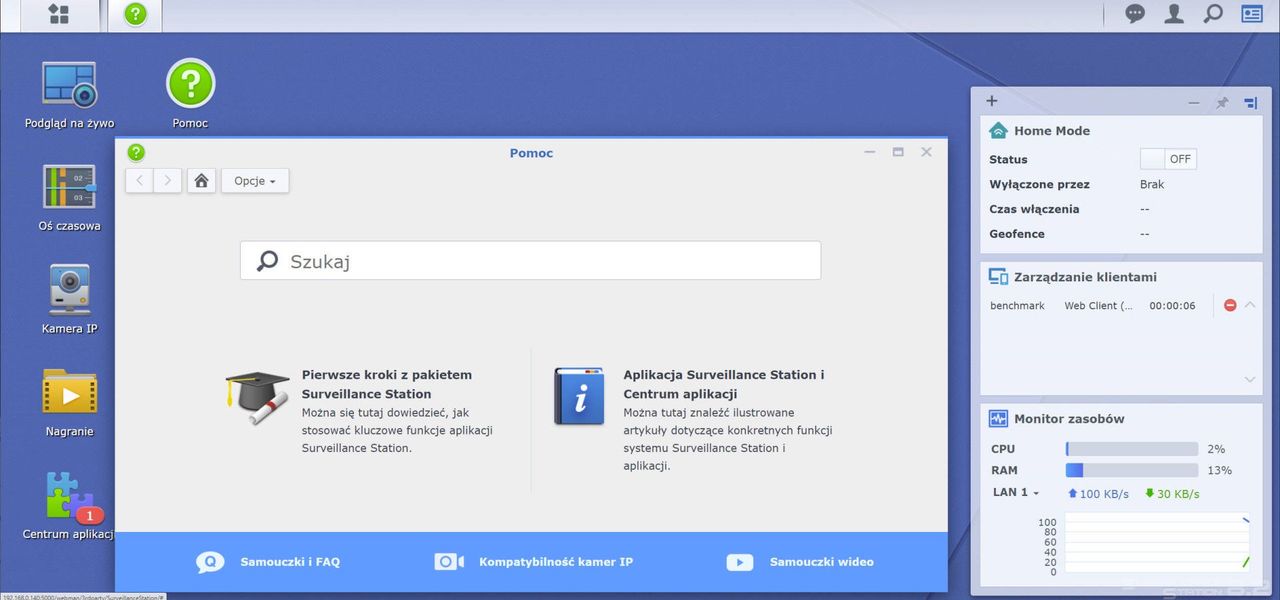Open Podgląd na żywo desktop icon

click(x=69, y=95)
